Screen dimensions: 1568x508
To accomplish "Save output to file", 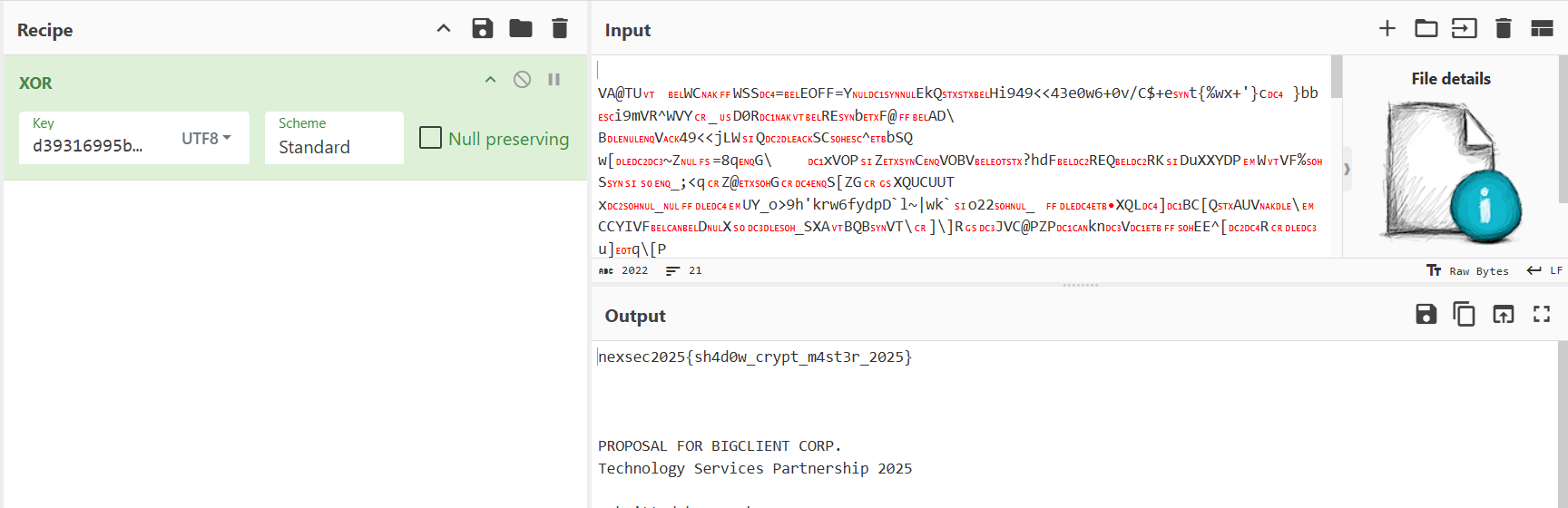I will (1426, 315).
